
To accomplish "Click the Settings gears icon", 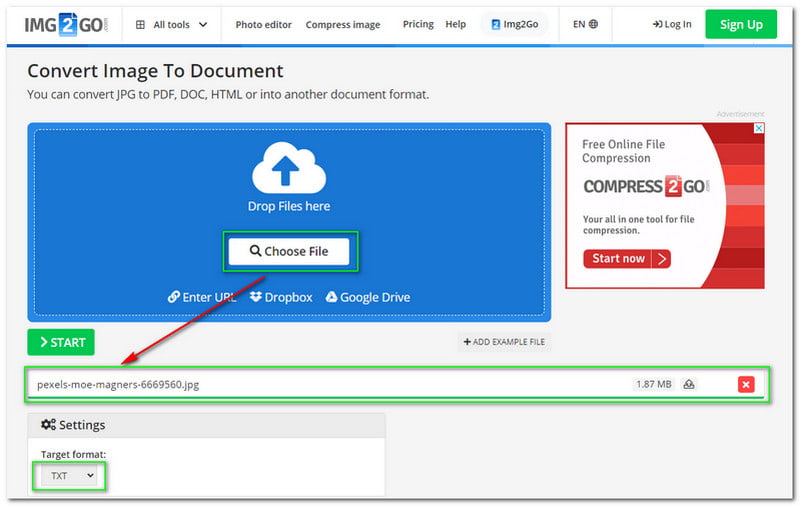I will click(48, 425).
